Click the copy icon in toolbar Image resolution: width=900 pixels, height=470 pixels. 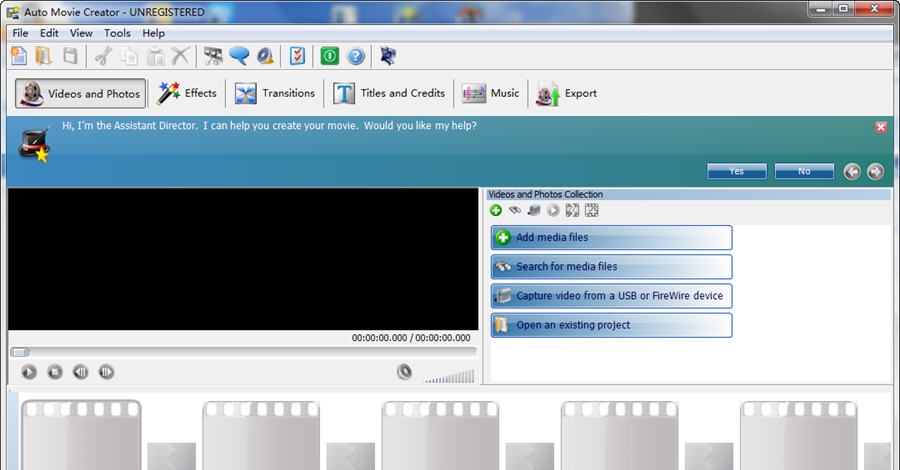click(x=130, y=56)
